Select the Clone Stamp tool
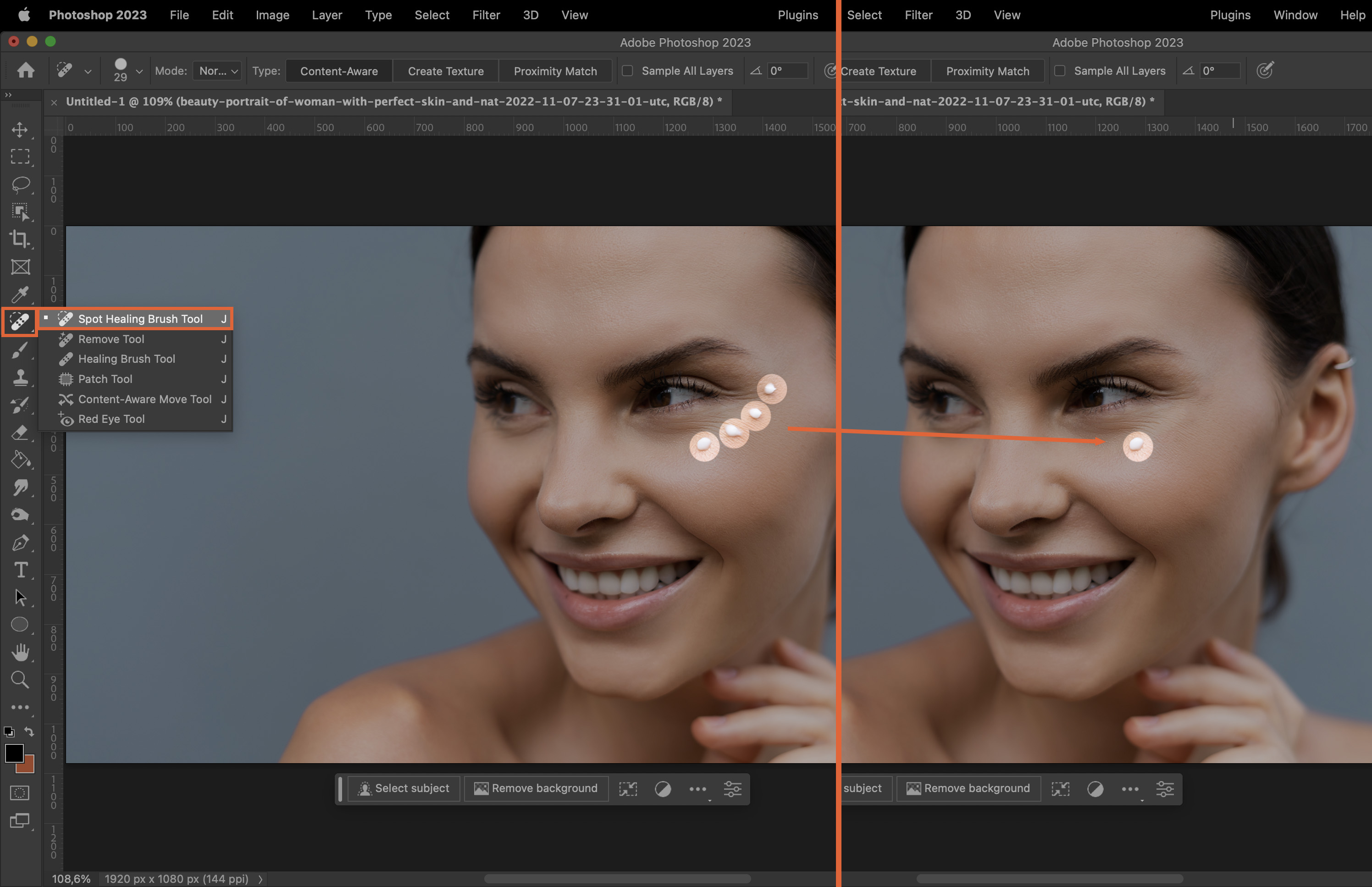This screenshot has width=1372, height=887. (20, 377)
